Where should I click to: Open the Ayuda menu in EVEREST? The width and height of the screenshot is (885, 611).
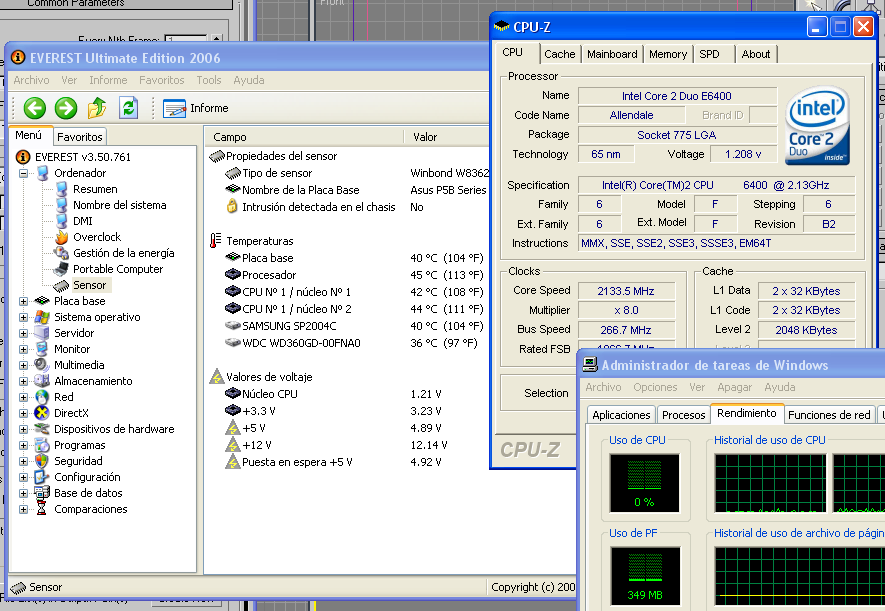248,80
